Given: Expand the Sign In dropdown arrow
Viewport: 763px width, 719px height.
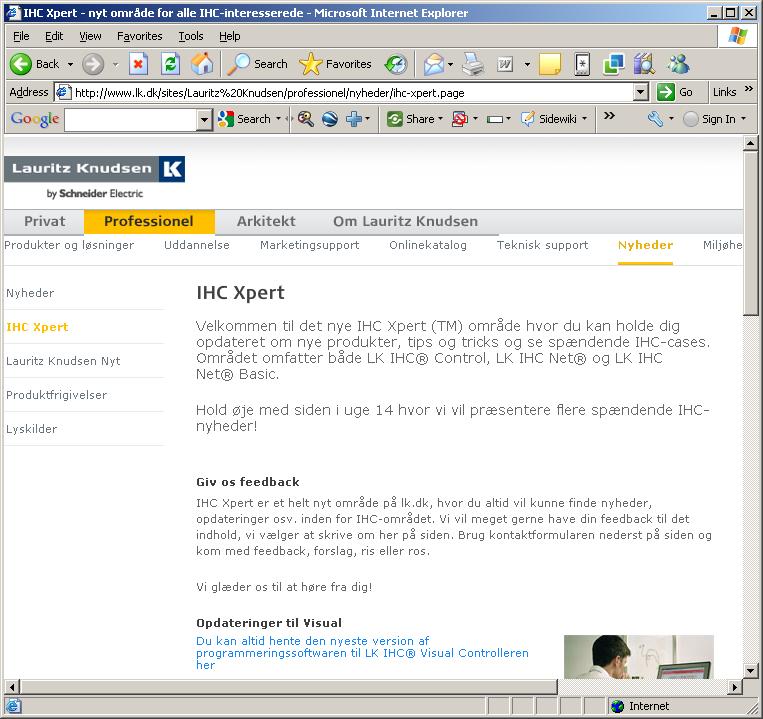Looking at the screenshot, I should [743, 119].
